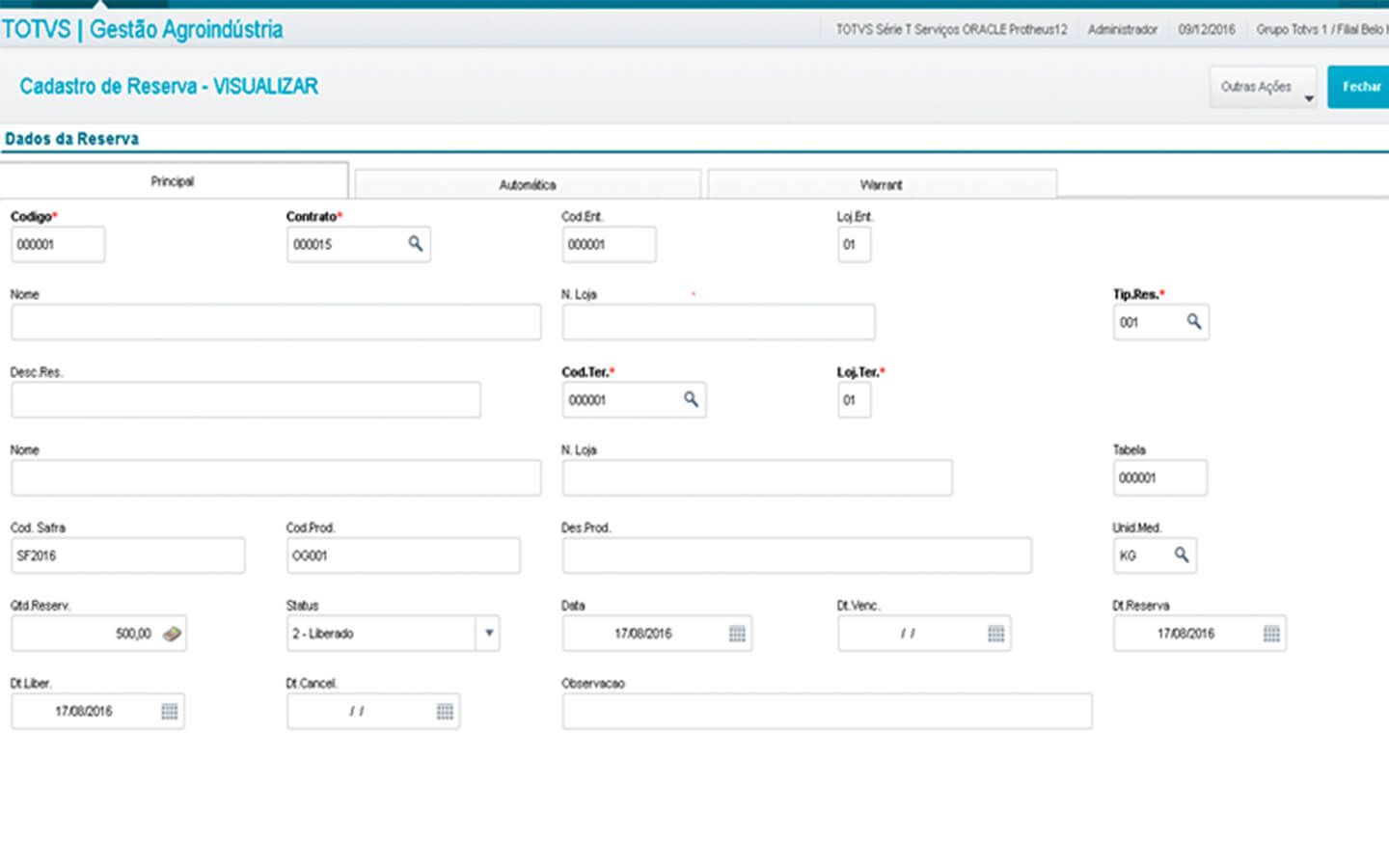
Task: Open the Outras Ações dropdown menu
Action: click(1263, 88)
